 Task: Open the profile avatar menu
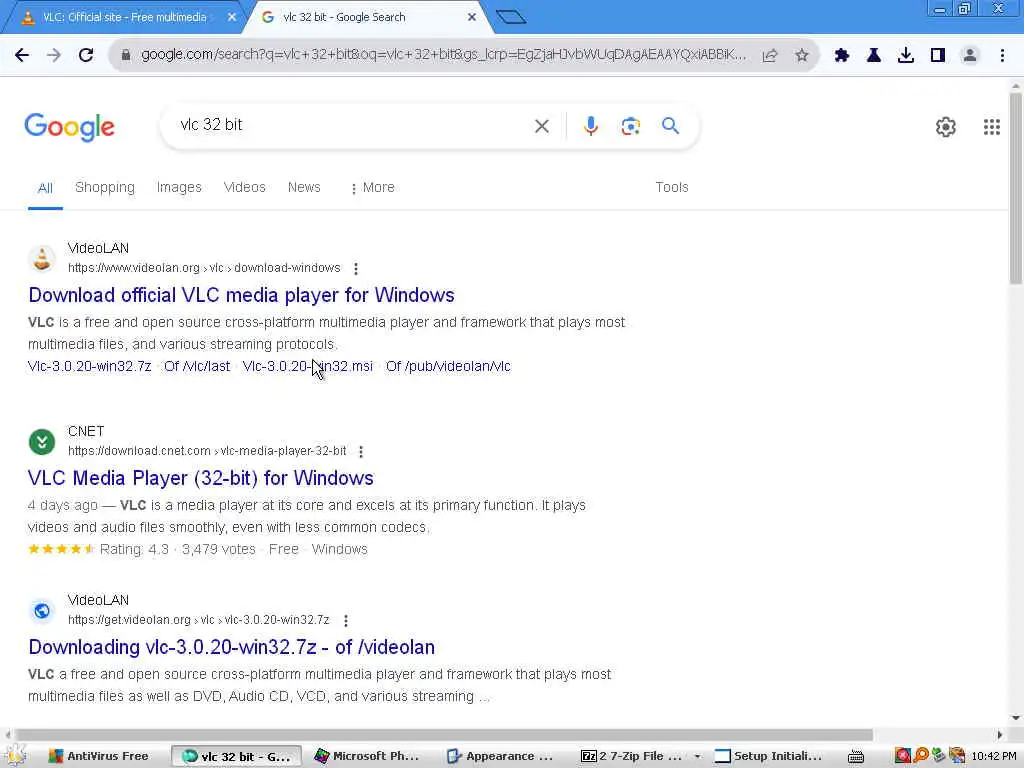coord(970,56)
